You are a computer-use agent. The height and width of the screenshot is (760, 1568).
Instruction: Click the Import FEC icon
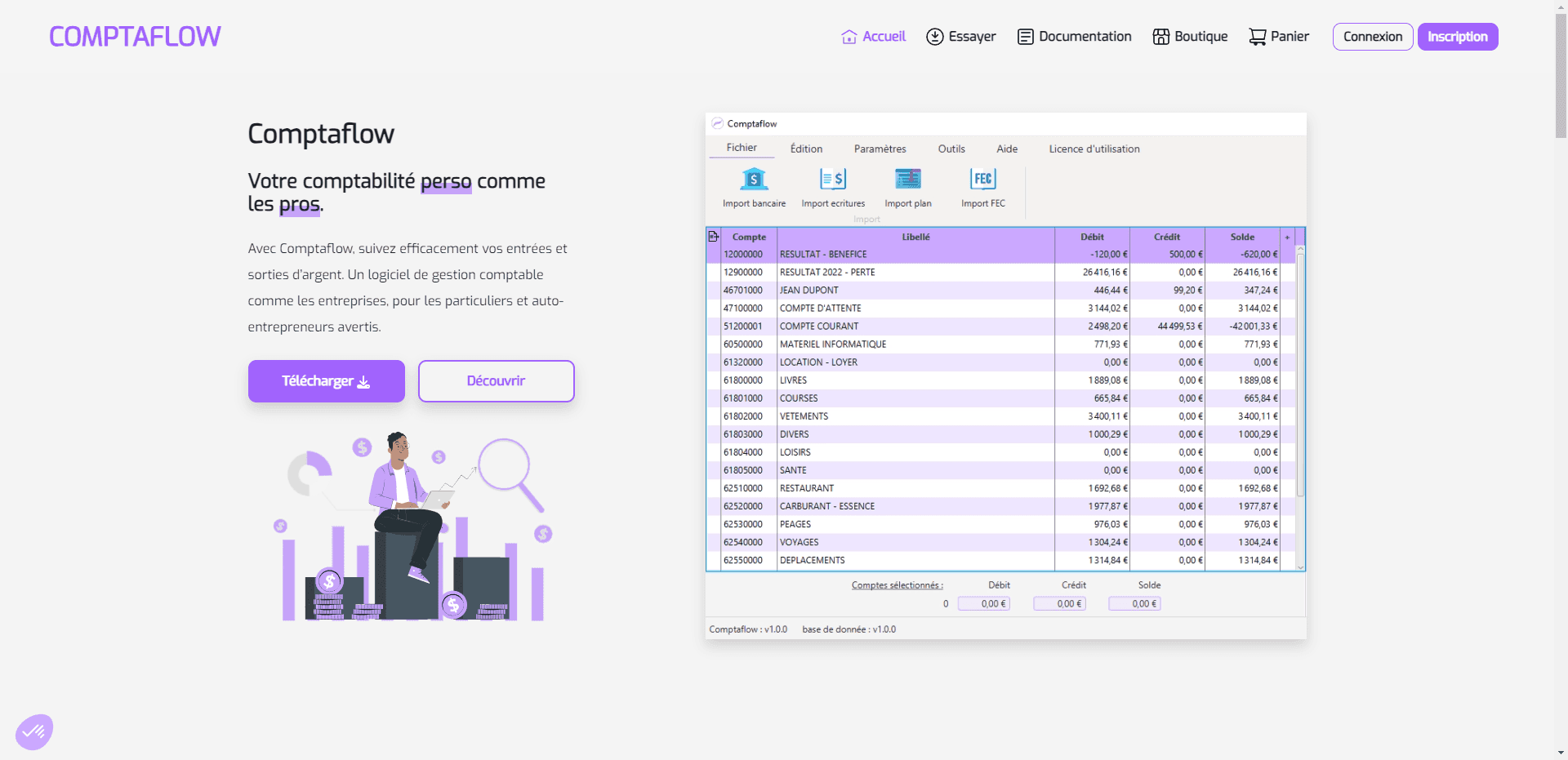pyautogui.click(x=983, y=179)
